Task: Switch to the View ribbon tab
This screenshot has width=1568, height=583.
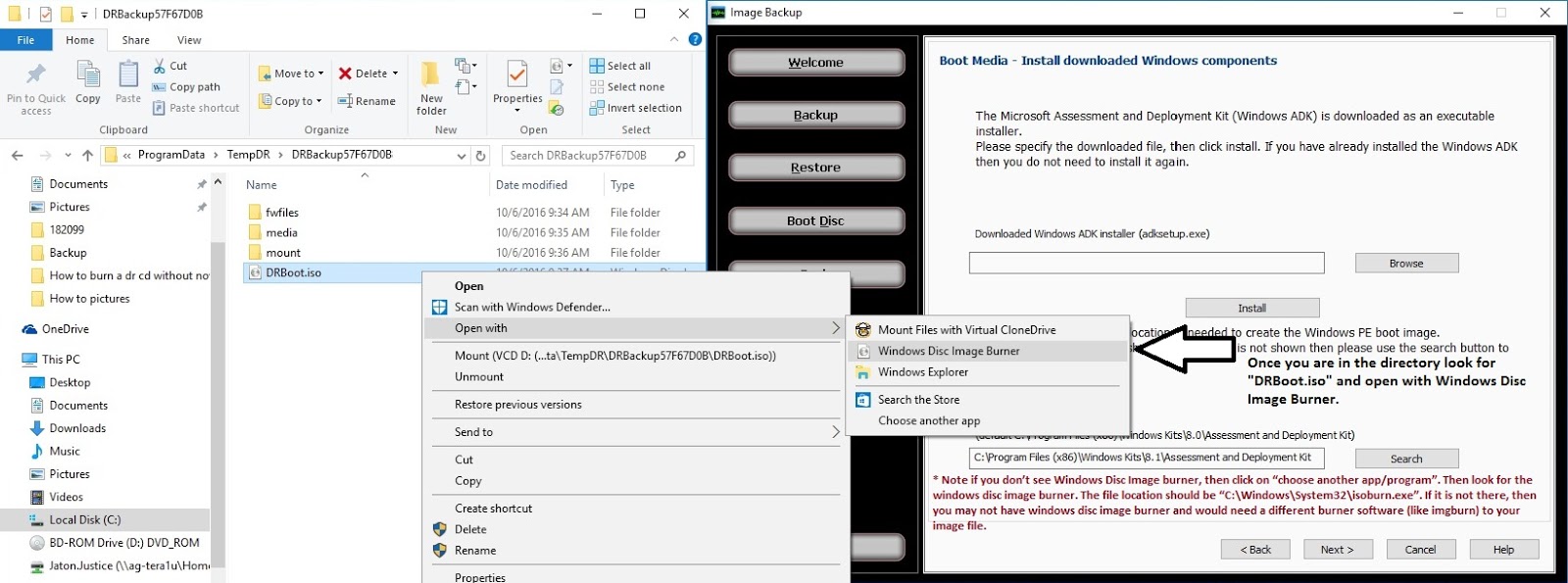Action: click(x=189, y=40)
